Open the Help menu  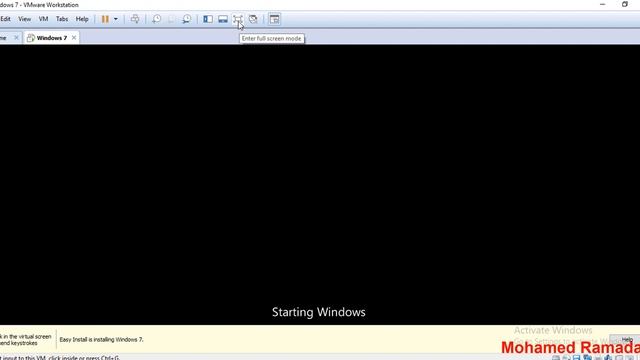pos(82,19)
